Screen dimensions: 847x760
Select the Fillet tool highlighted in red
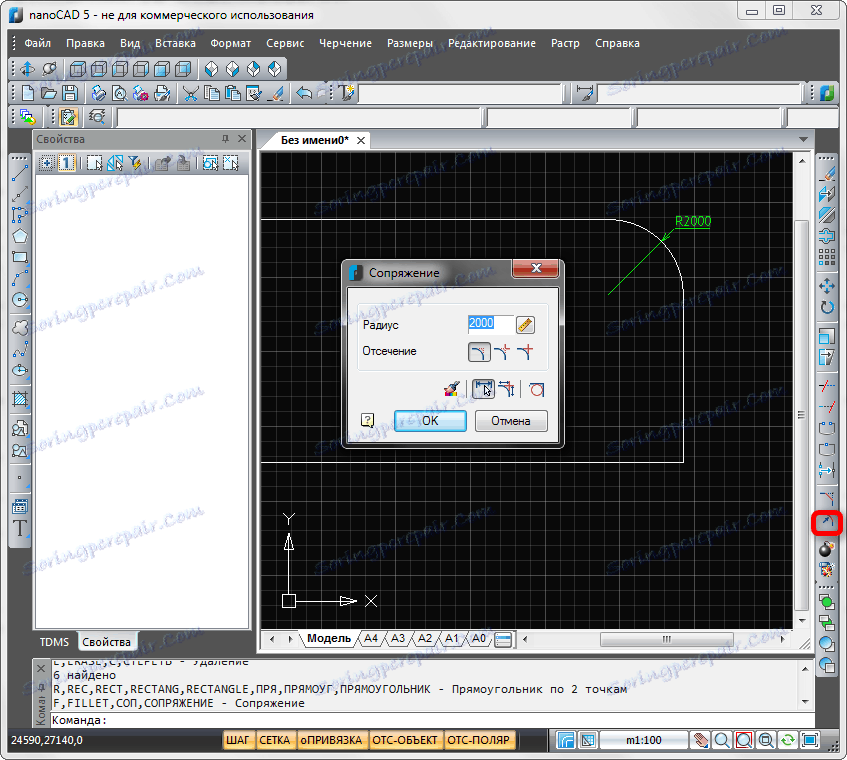click(827, 522)
